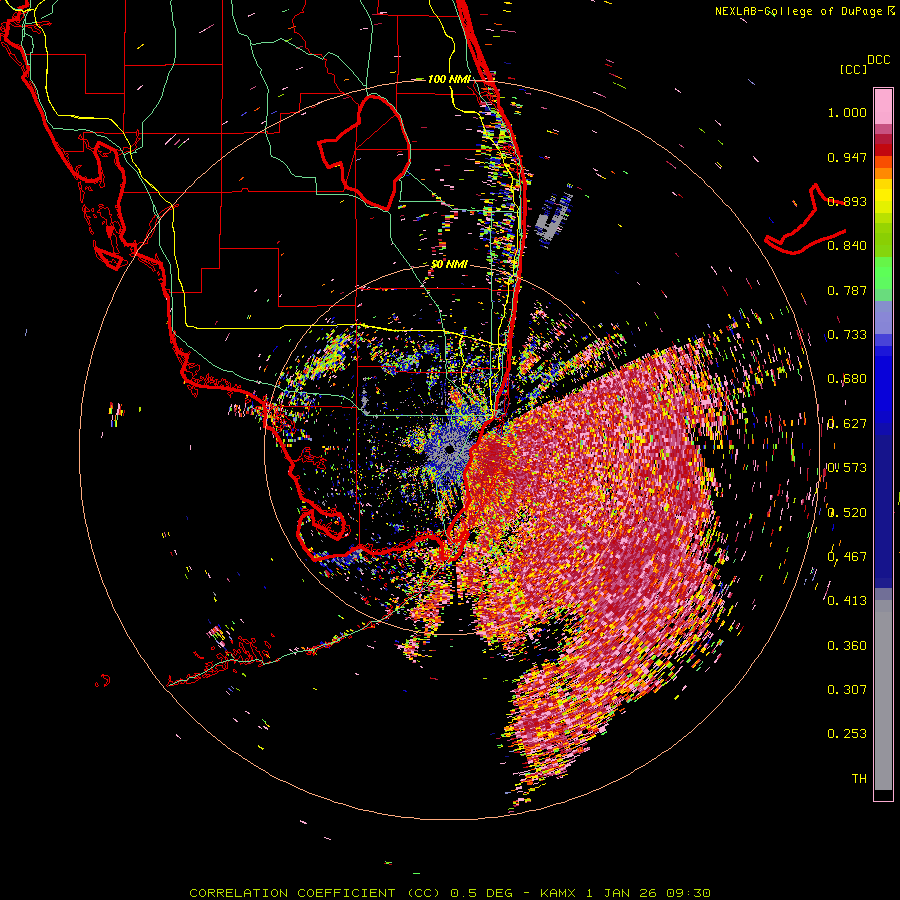Click the TH threshold label

pos(859,779)
